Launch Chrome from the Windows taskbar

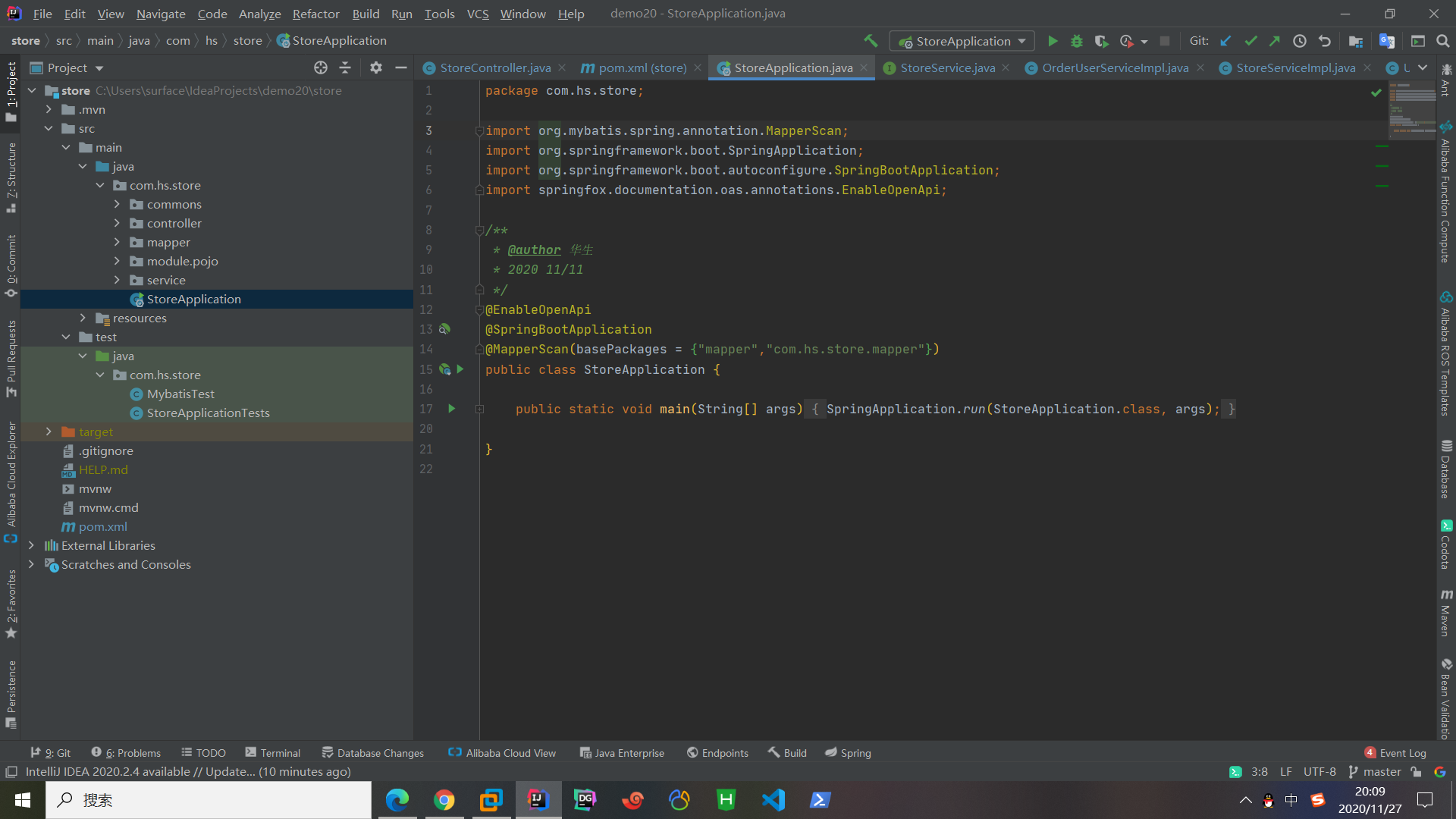click(444, 800)
